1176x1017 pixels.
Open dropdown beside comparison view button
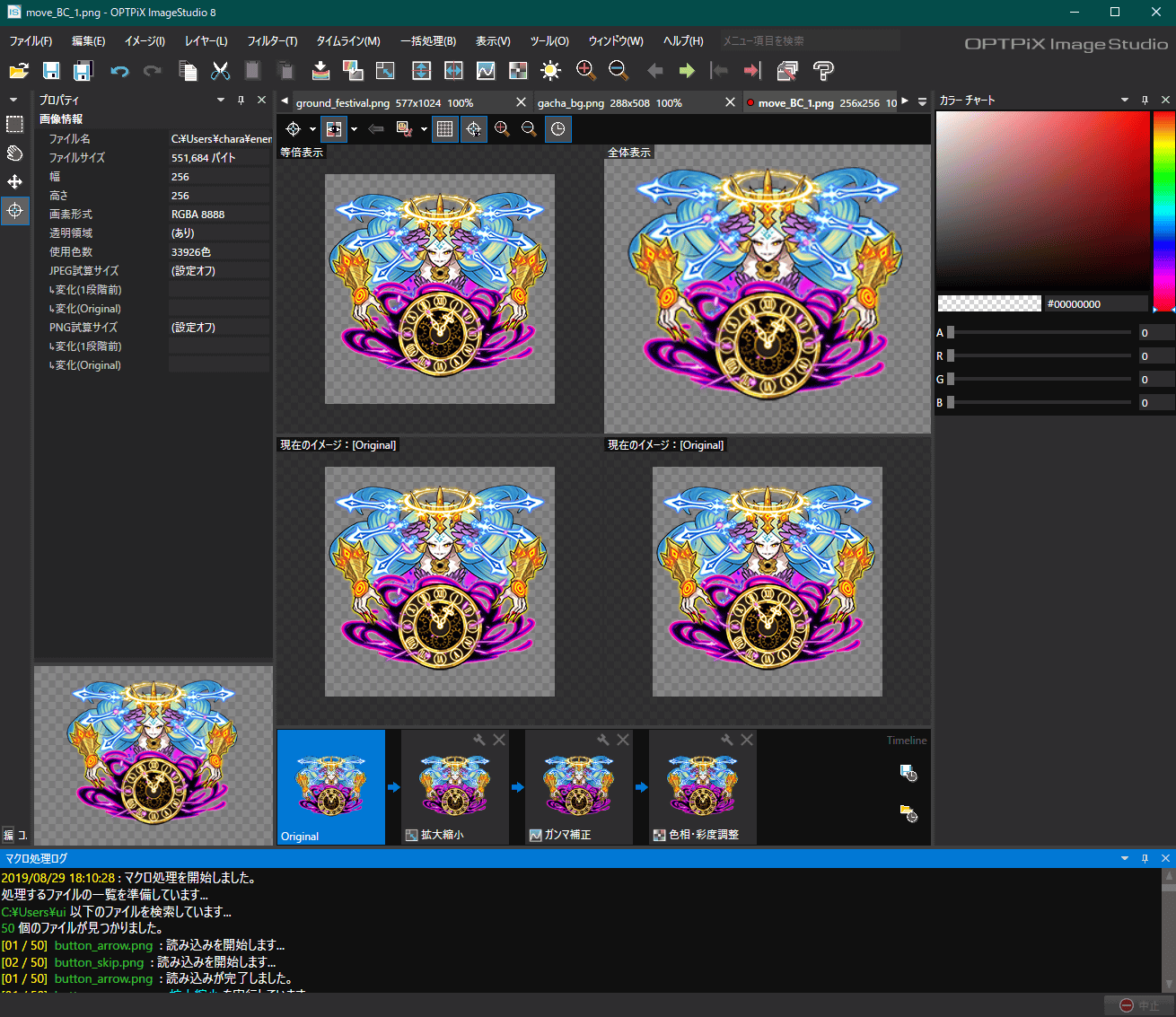click(x=354, y=129)
